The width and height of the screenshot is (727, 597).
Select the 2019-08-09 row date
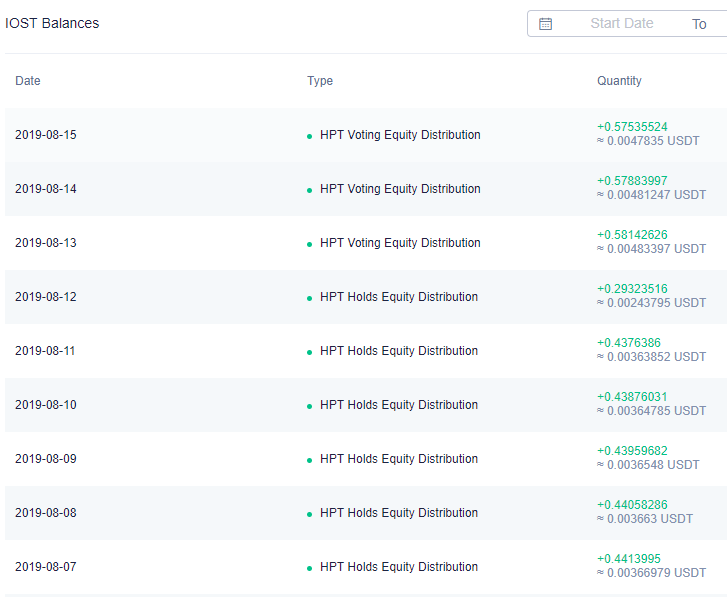coord(45,459)
